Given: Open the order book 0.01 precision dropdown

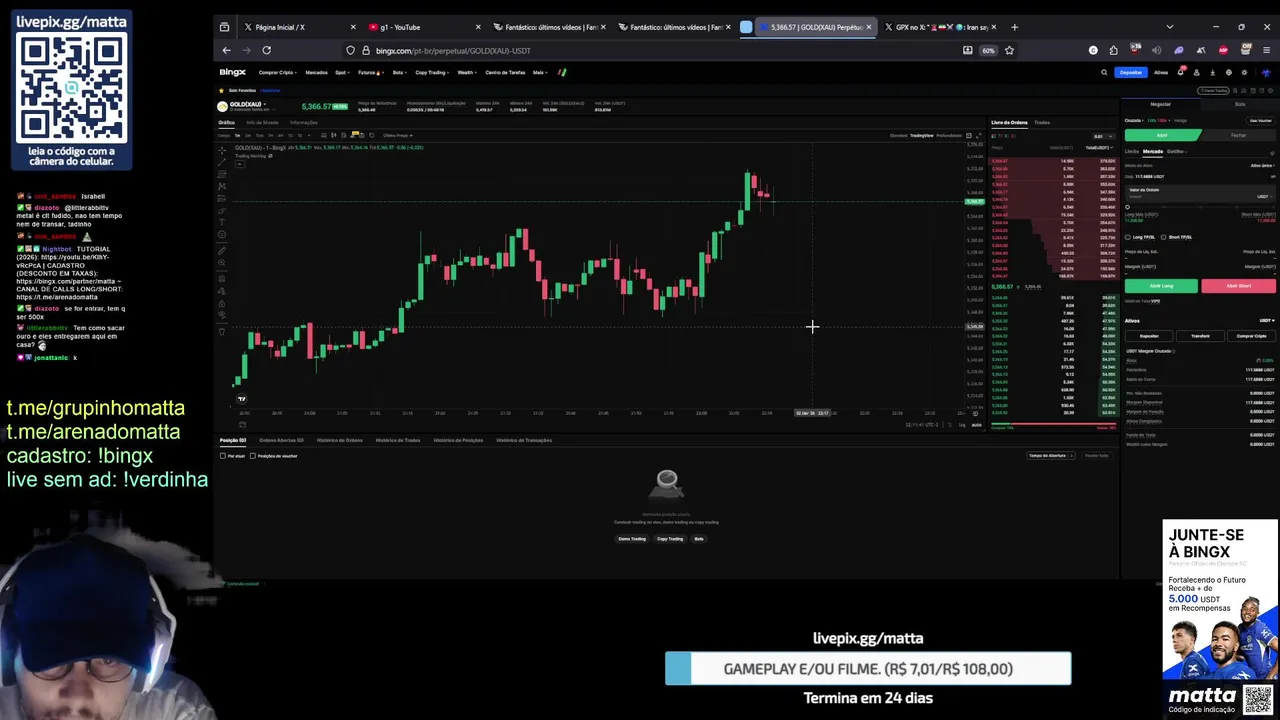Looking at the screenshot, I should (1104, 136).
